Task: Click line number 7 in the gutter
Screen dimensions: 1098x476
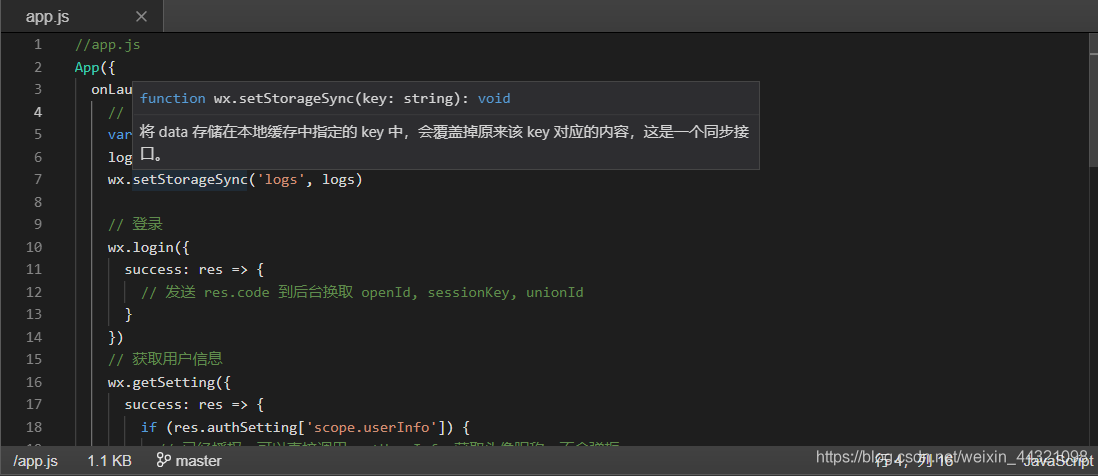Action: [37, 180]
